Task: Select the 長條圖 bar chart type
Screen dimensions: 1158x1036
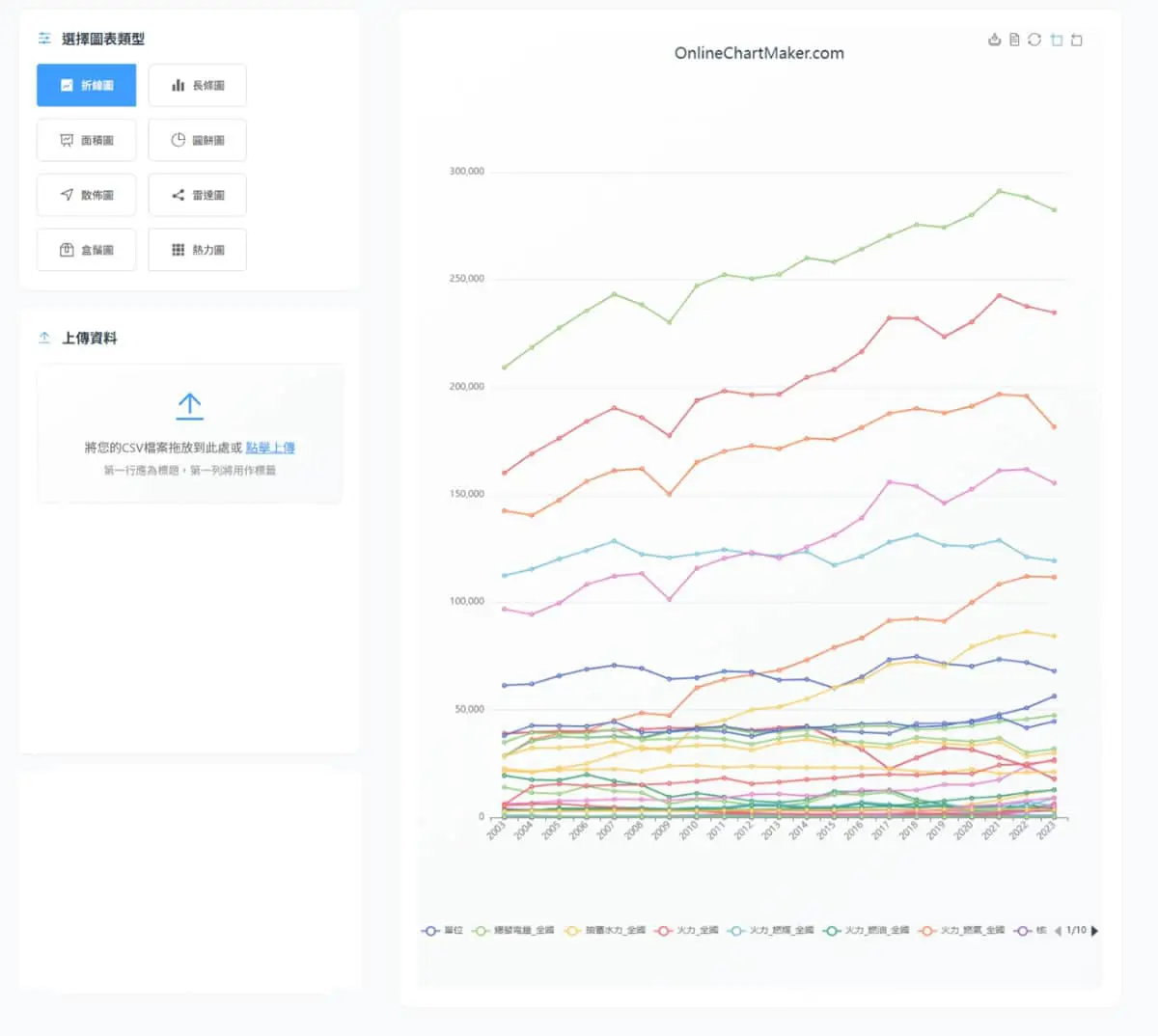Action: [197, 85]
